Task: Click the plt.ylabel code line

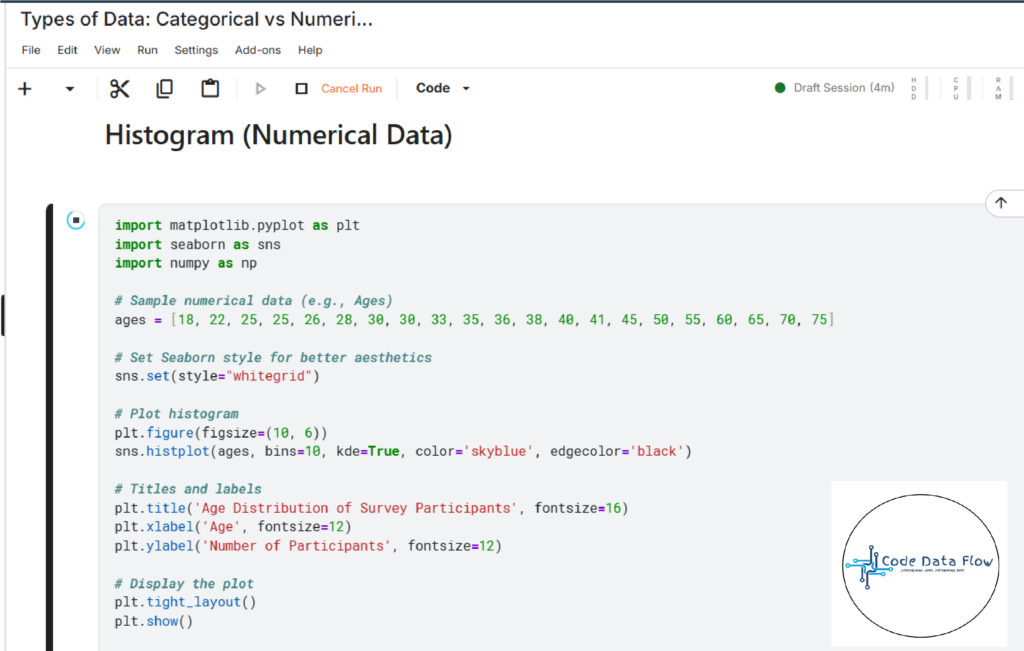Action: coord(308,546)
